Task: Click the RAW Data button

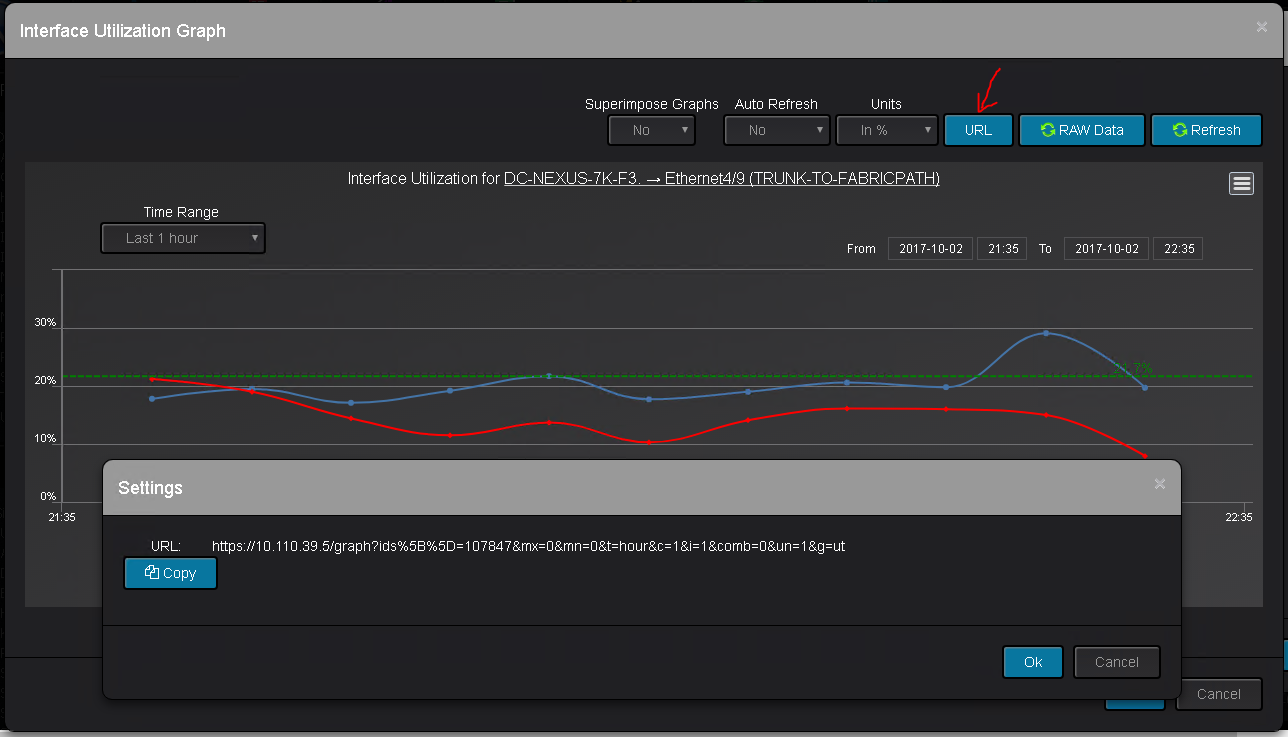Action: (1082, 130)
